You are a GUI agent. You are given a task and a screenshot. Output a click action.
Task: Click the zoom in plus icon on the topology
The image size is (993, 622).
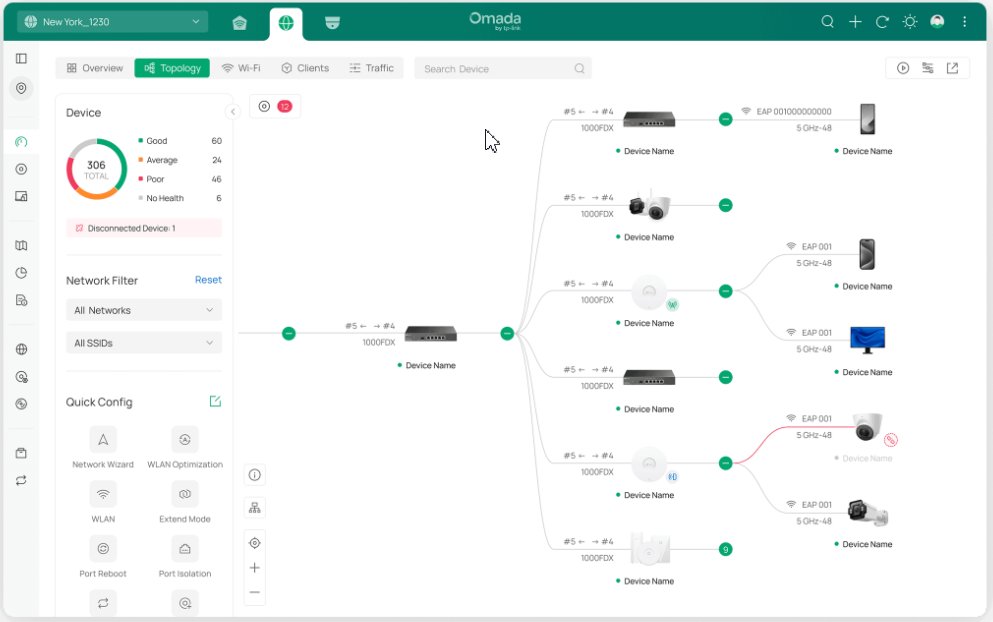pos(255,568)
